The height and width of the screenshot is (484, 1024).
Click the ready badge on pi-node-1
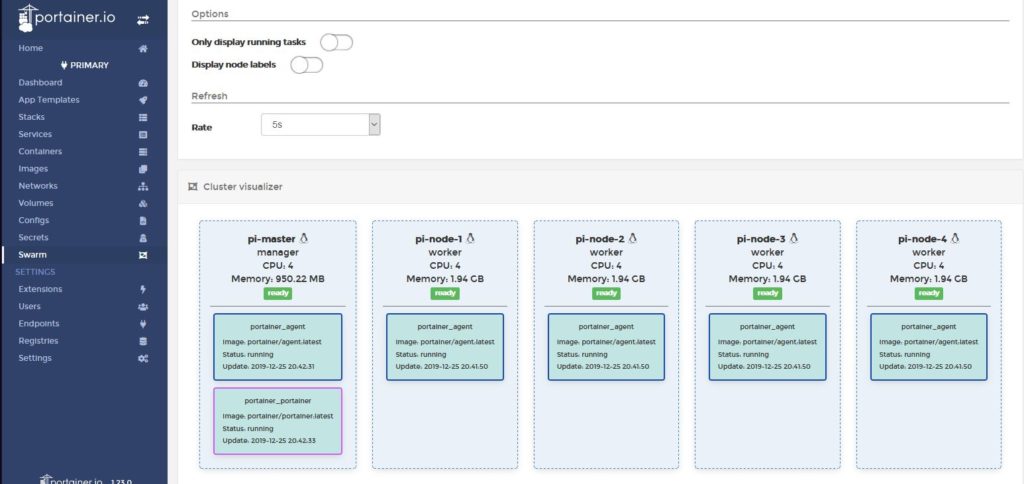(x=445, y=294)
